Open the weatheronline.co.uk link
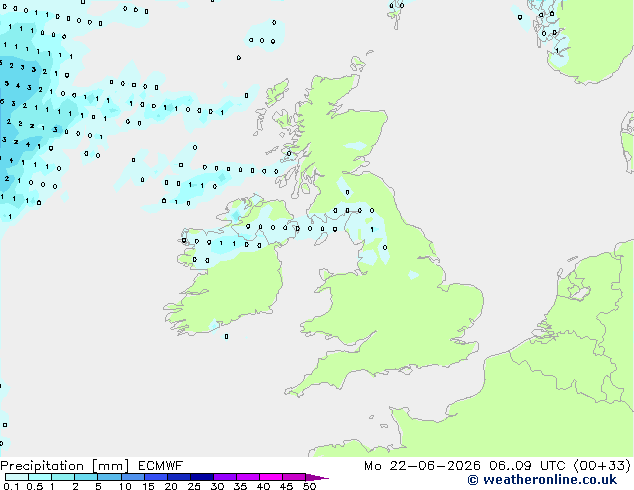The image size is (634, 490). click(542, 480)
